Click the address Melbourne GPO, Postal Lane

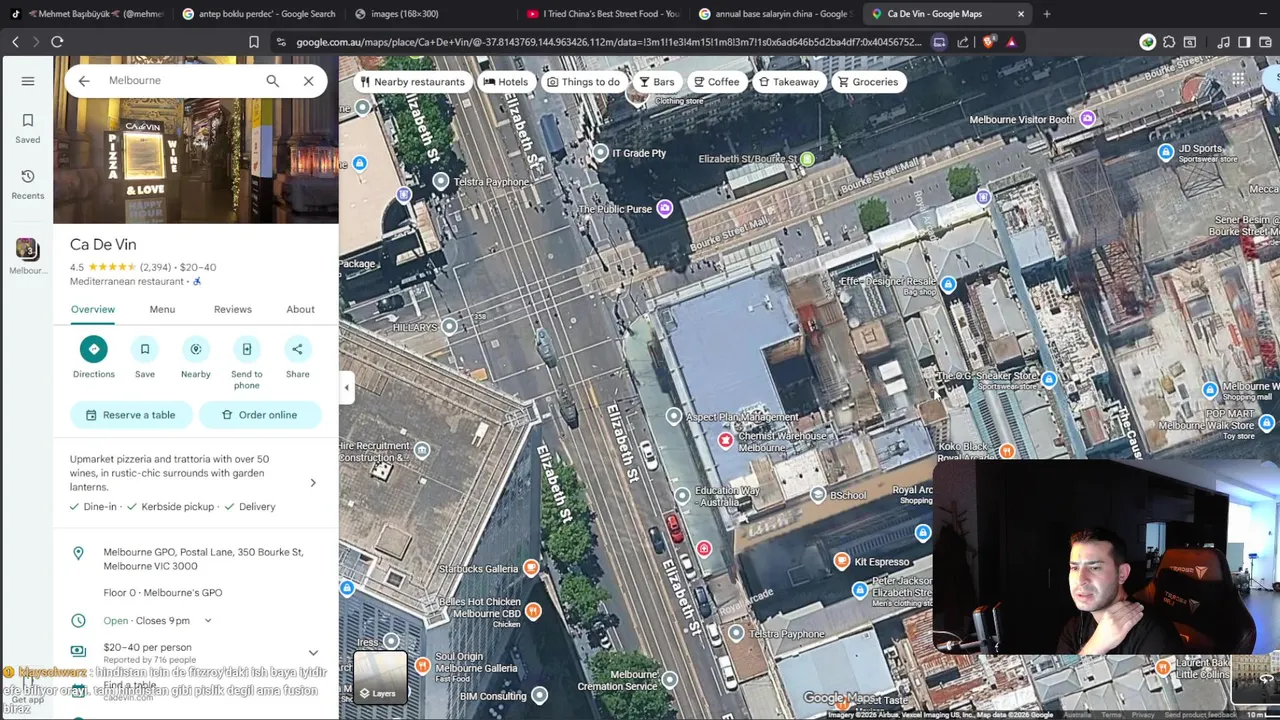coord(203,559)
